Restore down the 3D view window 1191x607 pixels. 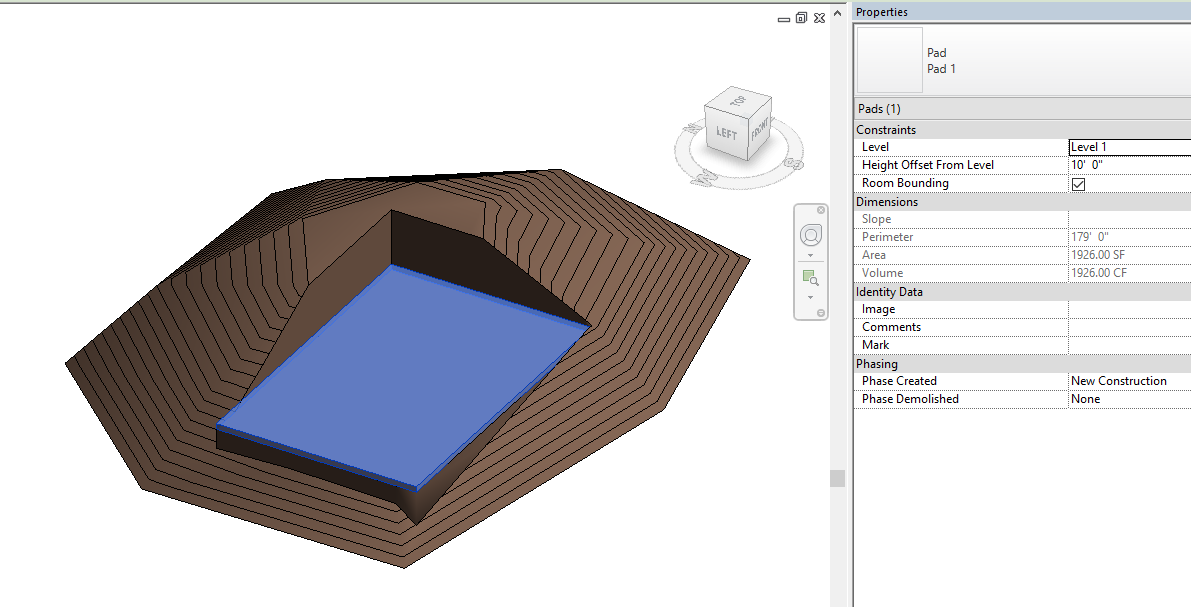(x=801, y=18)
